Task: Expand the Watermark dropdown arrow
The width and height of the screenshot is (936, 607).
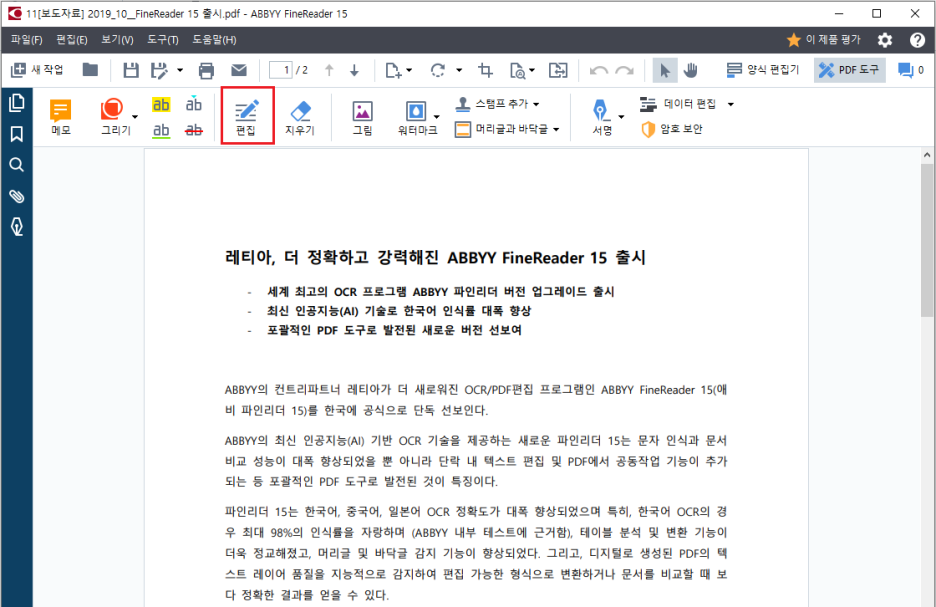Action: click(x=437, y=117)
